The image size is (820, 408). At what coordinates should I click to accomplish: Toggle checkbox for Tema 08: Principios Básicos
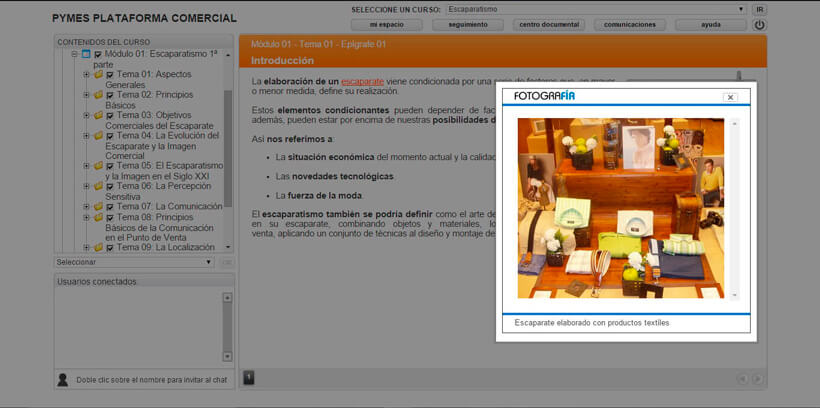click(110, 218)
